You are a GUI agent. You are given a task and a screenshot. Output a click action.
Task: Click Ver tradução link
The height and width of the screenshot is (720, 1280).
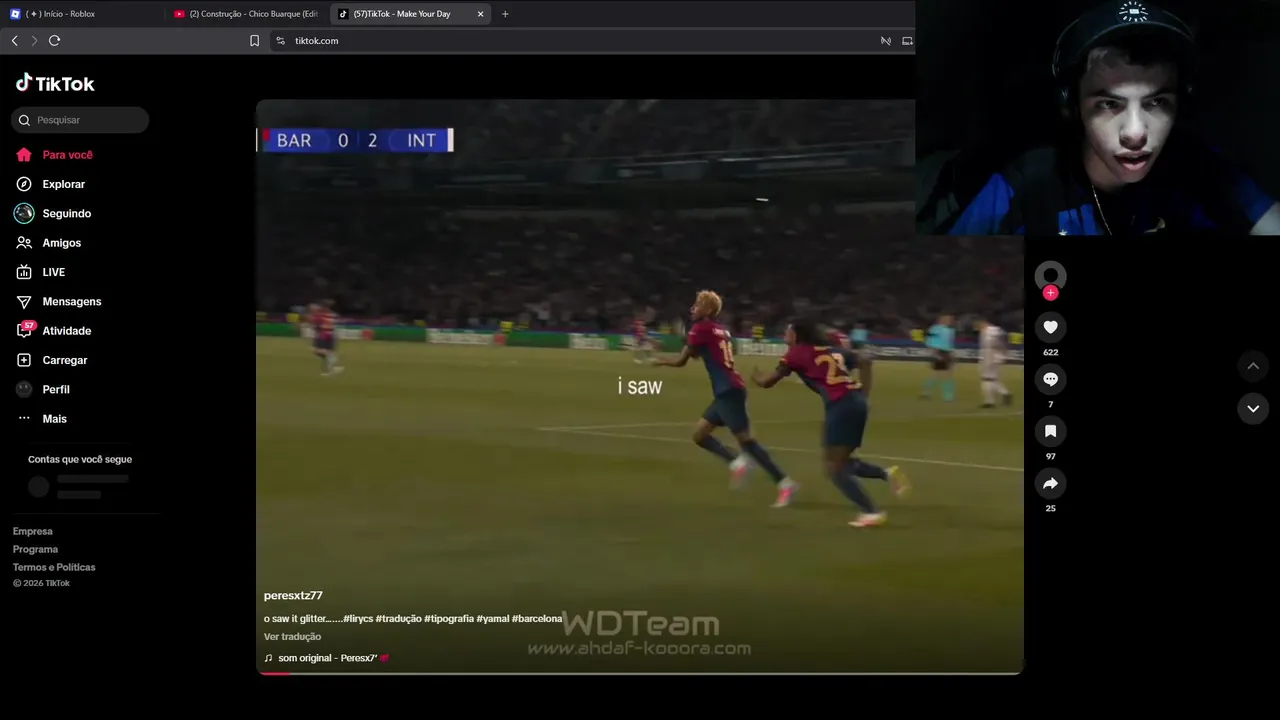pos(292,637)
